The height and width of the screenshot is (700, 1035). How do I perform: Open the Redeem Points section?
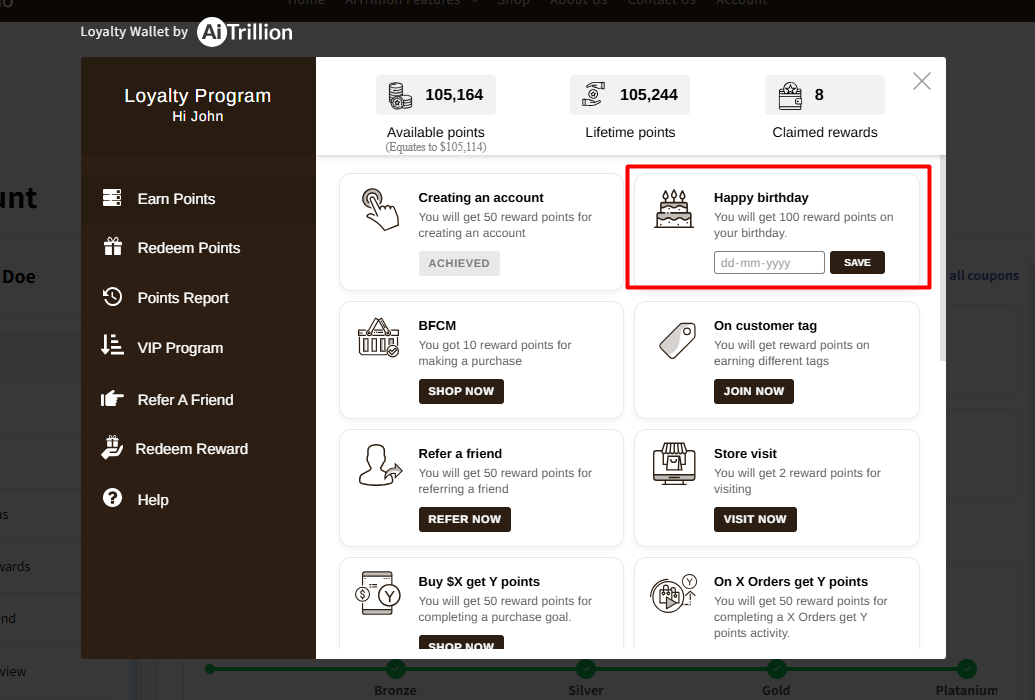[x=188, y=248]
